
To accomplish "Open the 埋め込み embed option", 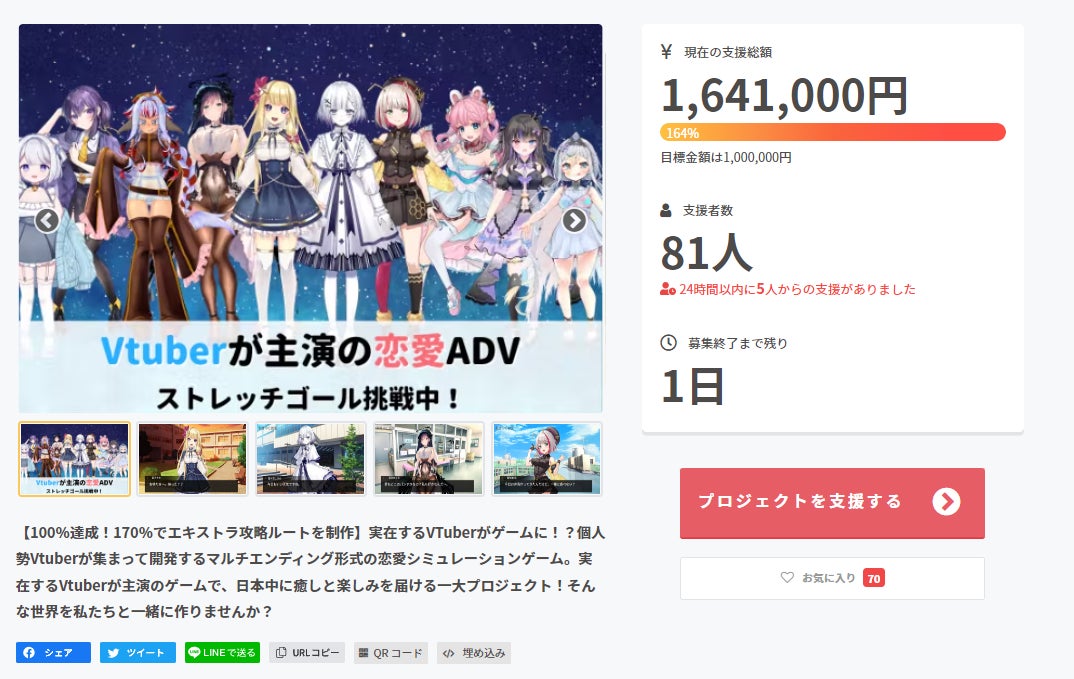I will coord(475,652).
